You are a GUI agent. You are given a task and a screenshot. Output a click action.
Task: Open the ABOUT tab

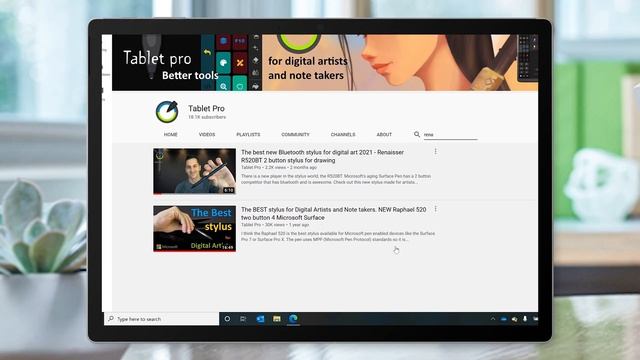pyautogui.click(x=384, y=134)
